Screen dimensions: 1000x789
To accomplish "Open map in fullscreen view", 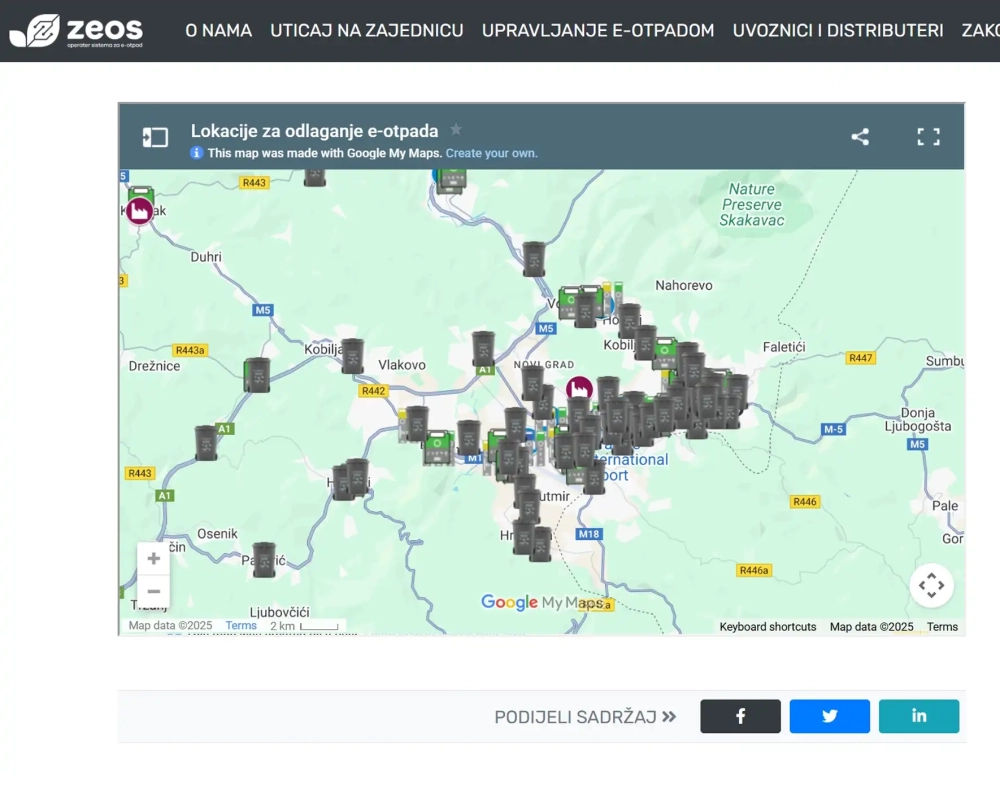I will (928, 137).
